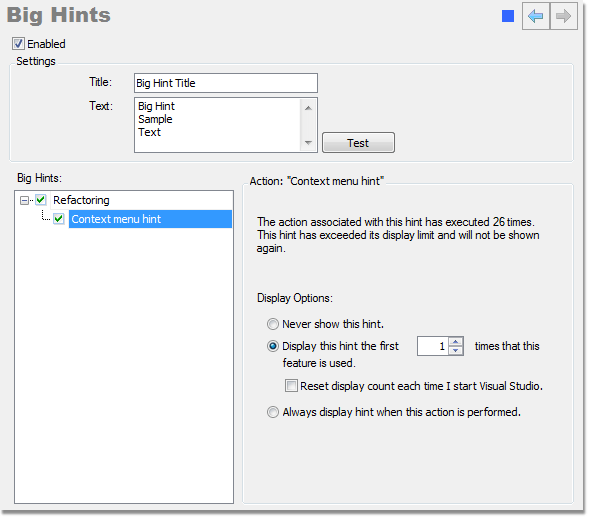This screenshot has width=589, height=517.
Task: Go back with the left arrow
Action: click(536, 16)
